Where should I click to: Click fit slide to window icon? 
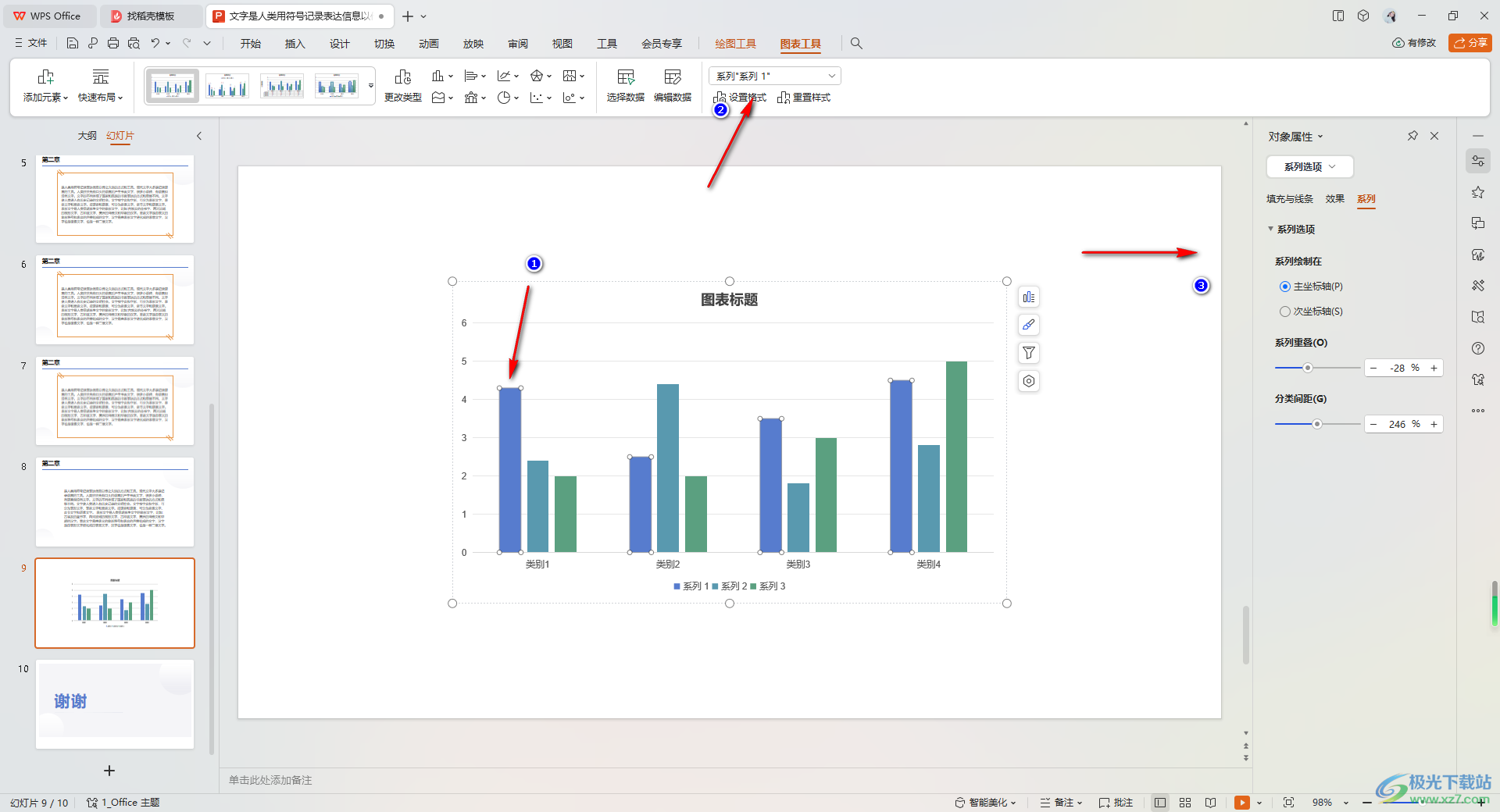[1288, 803]
